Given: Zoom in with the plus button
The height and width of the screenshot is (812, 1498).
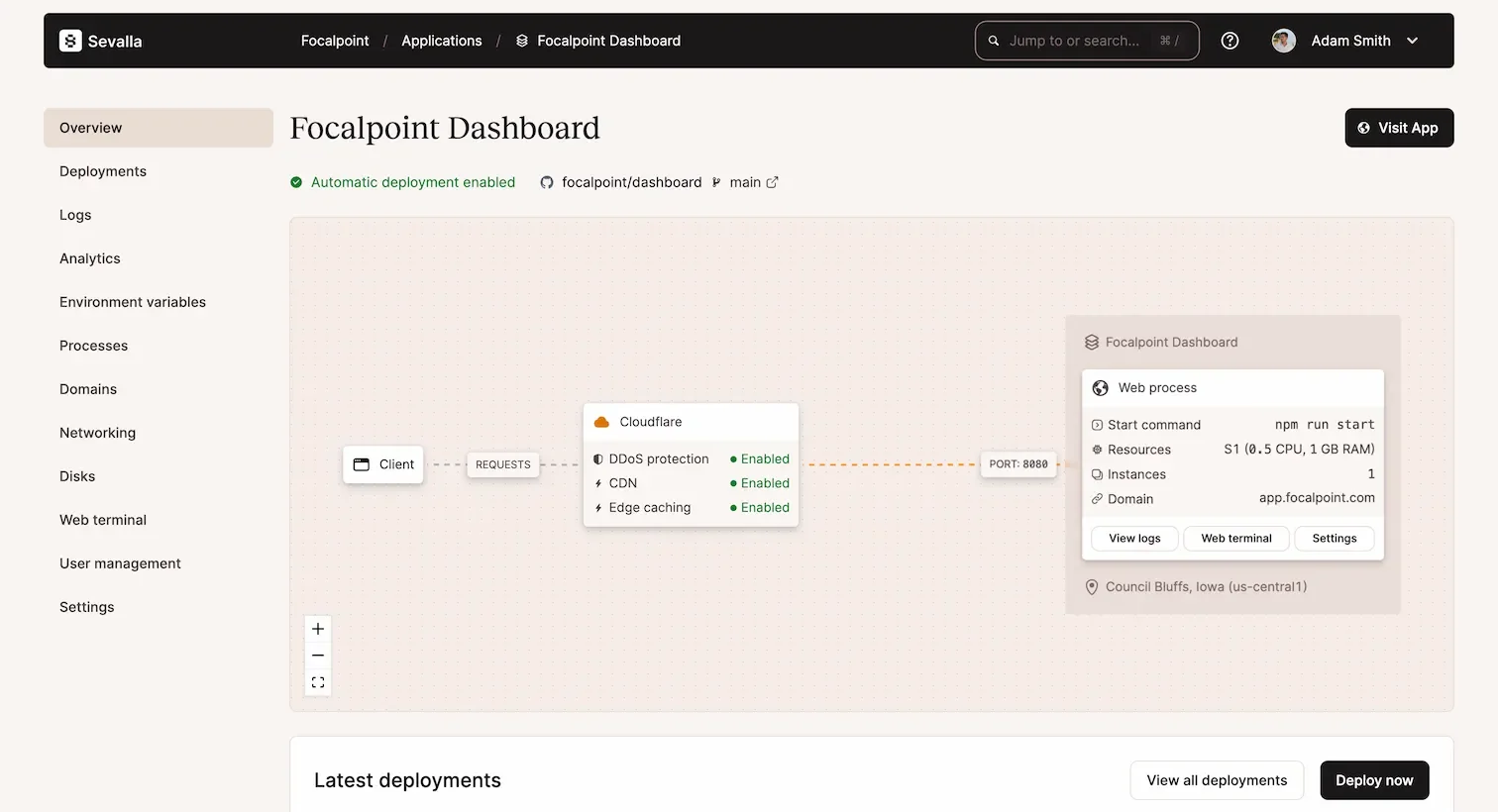Looking at the screenshot, I should (x=318, y=629).
